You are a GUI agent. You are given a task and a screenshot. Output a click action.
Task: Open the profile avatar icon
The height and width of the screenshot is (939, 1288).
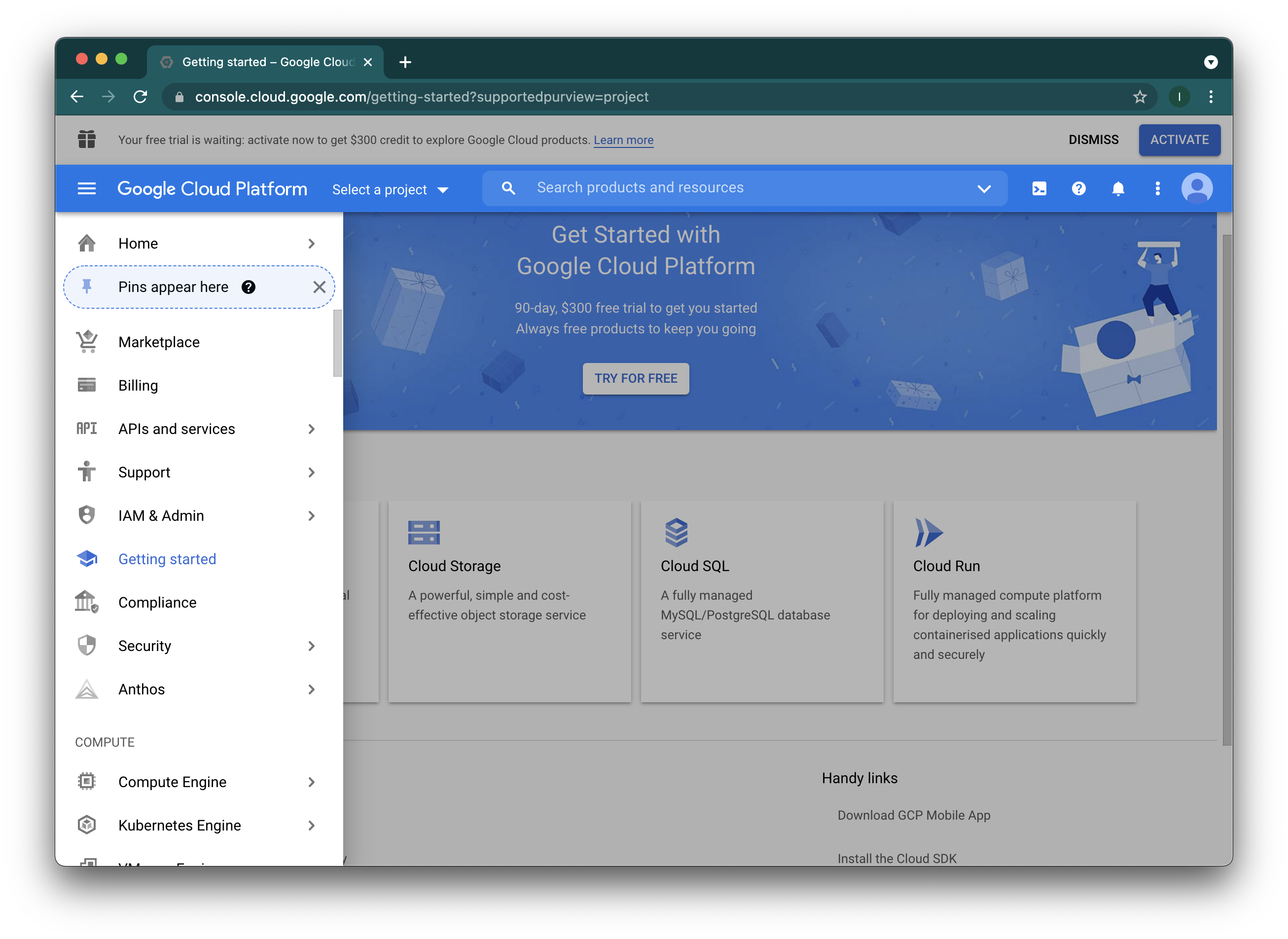1198,188
